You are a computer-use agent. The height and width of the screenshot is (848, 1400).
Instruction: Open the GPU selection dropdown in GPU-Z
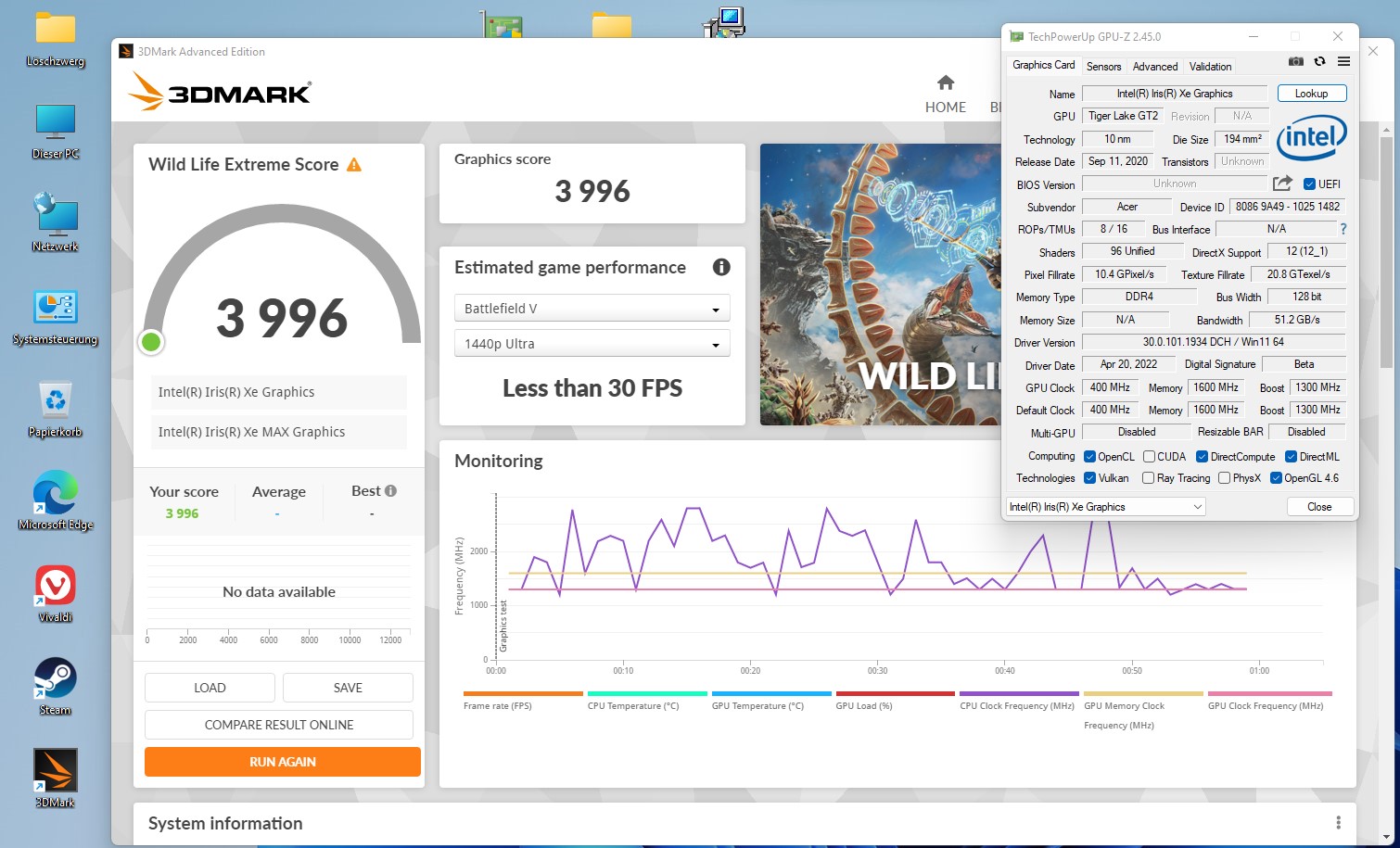1105,507
